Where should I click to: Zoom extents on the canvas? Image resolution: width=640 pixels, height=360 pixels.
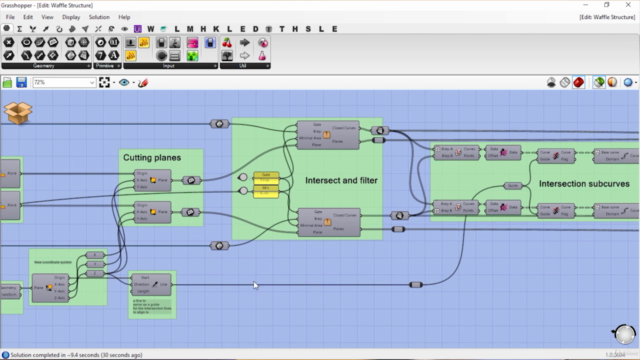pos(104,83)
